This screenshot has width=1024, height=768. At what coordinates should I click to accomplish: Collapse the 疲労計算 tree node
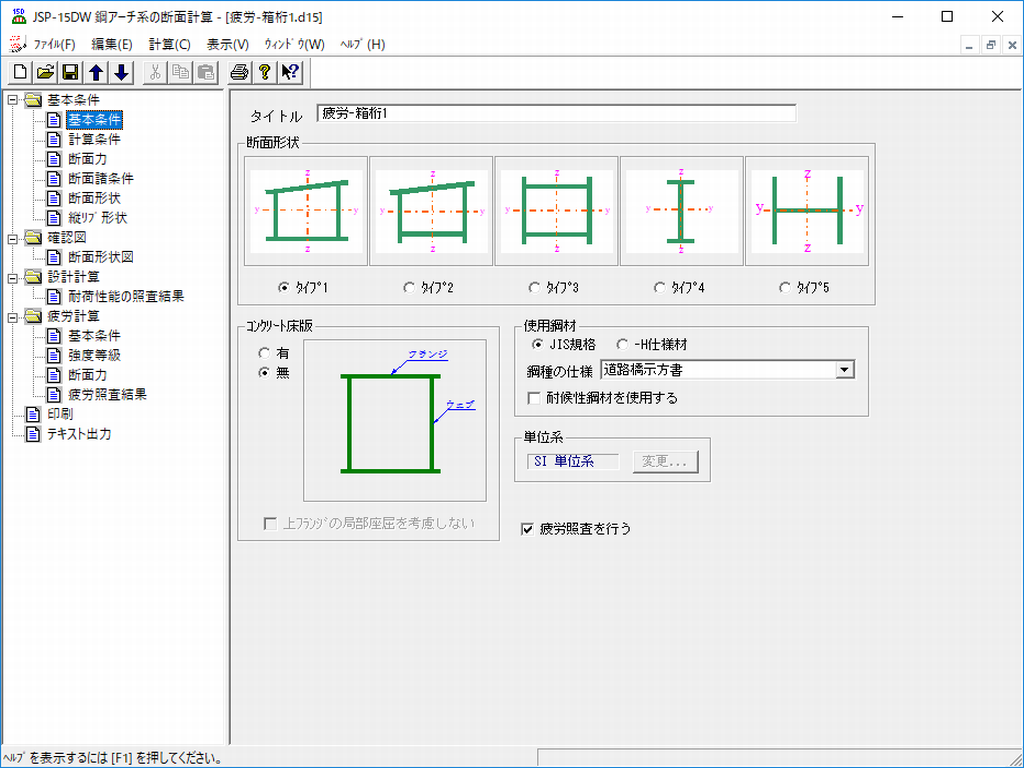point(12,316)
